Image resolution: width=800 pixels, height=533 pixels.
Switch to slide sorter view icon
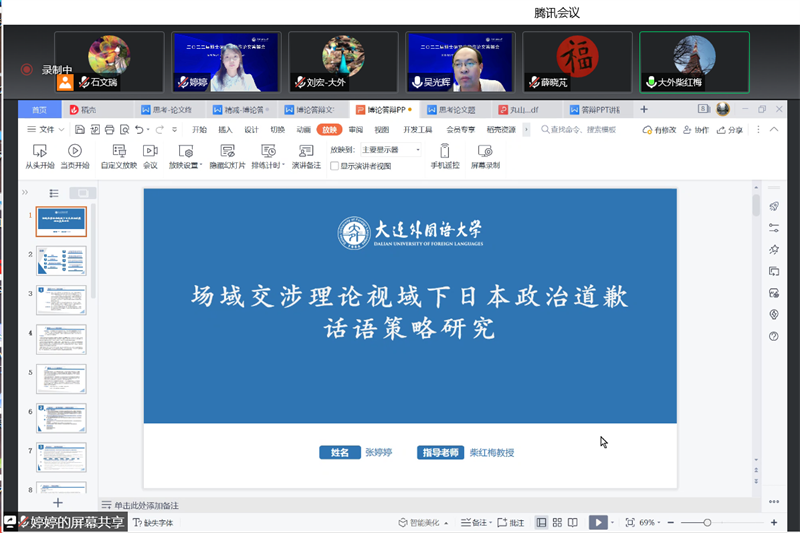(x=557, y=522)
